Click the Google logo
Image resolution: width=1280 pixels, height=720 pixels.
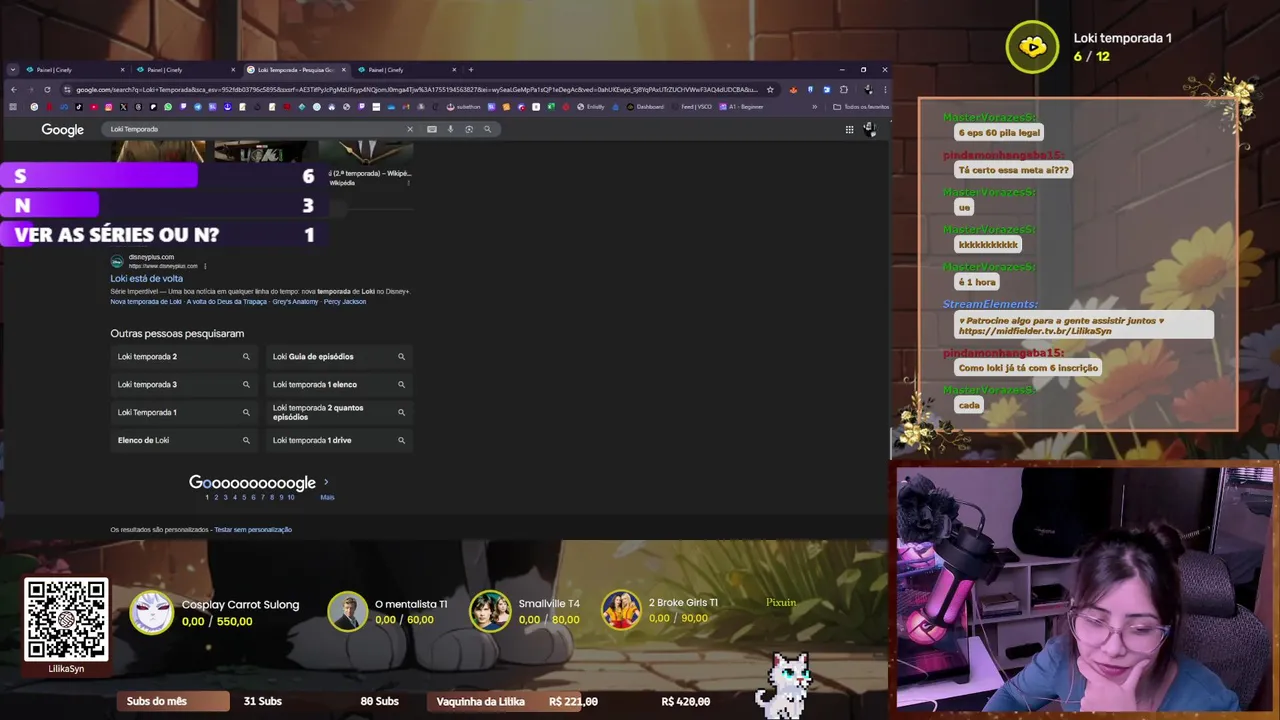(62, 130)
